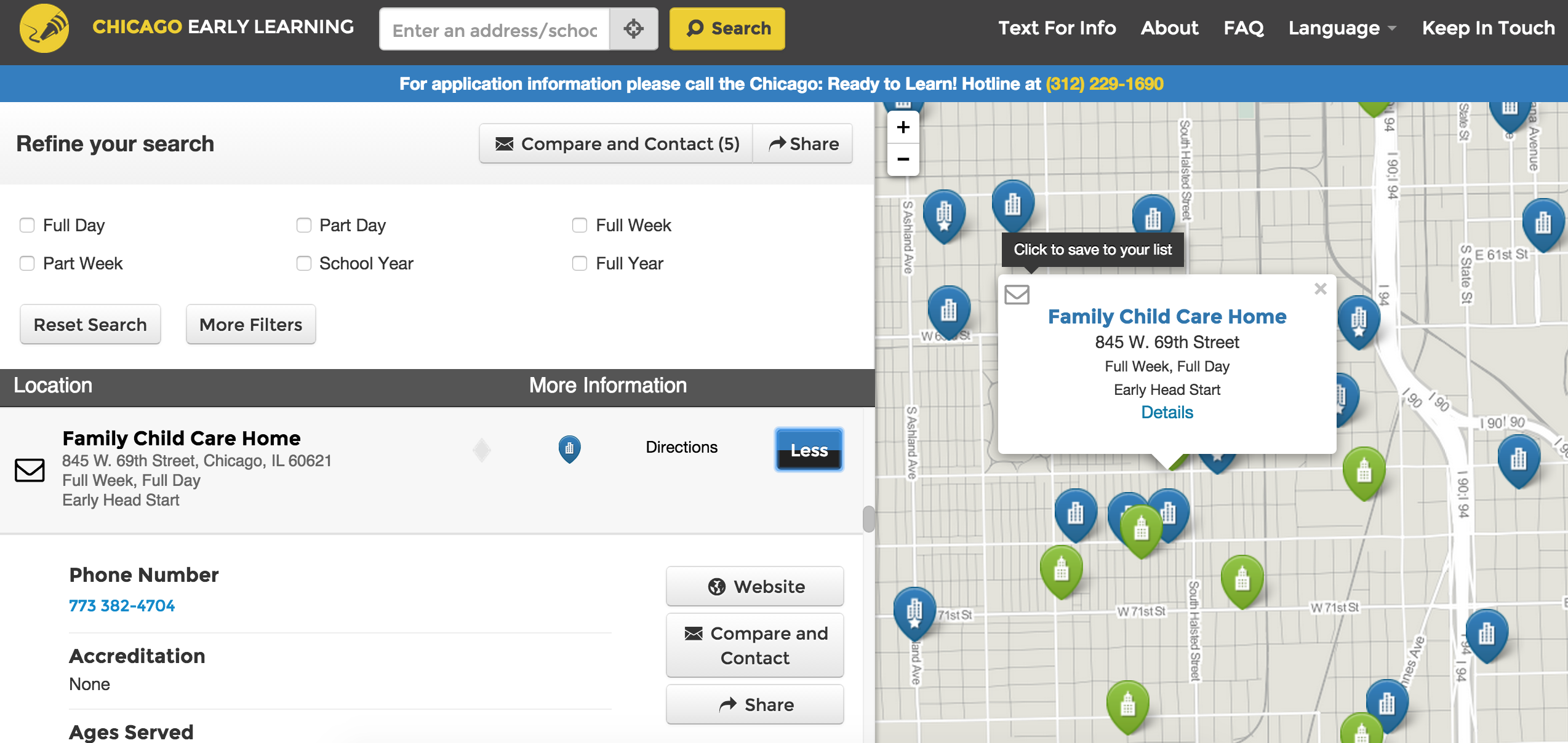Click the blue map pin icon in listing row

(x=569, y=449)
